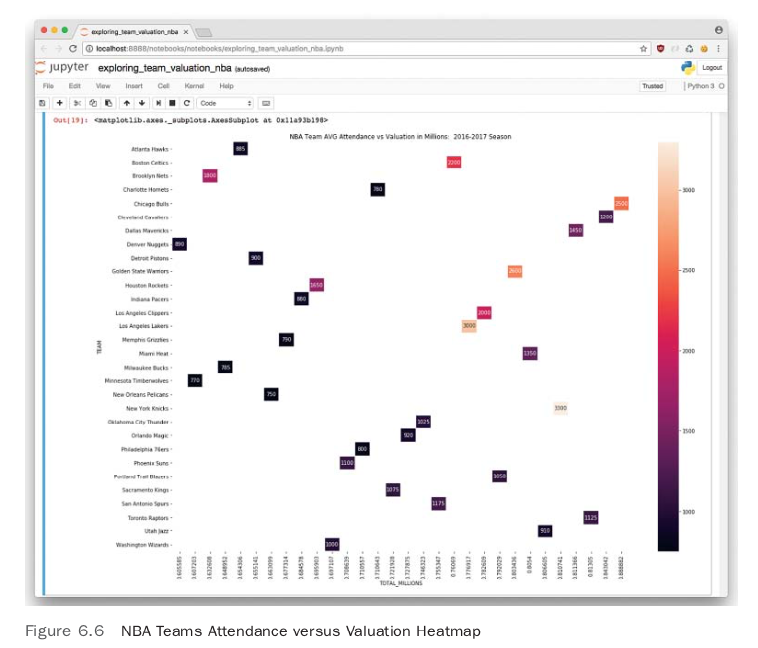Click the Out[19] output prompt
Screen dimensions: 758x648
(x=71, y=120)
